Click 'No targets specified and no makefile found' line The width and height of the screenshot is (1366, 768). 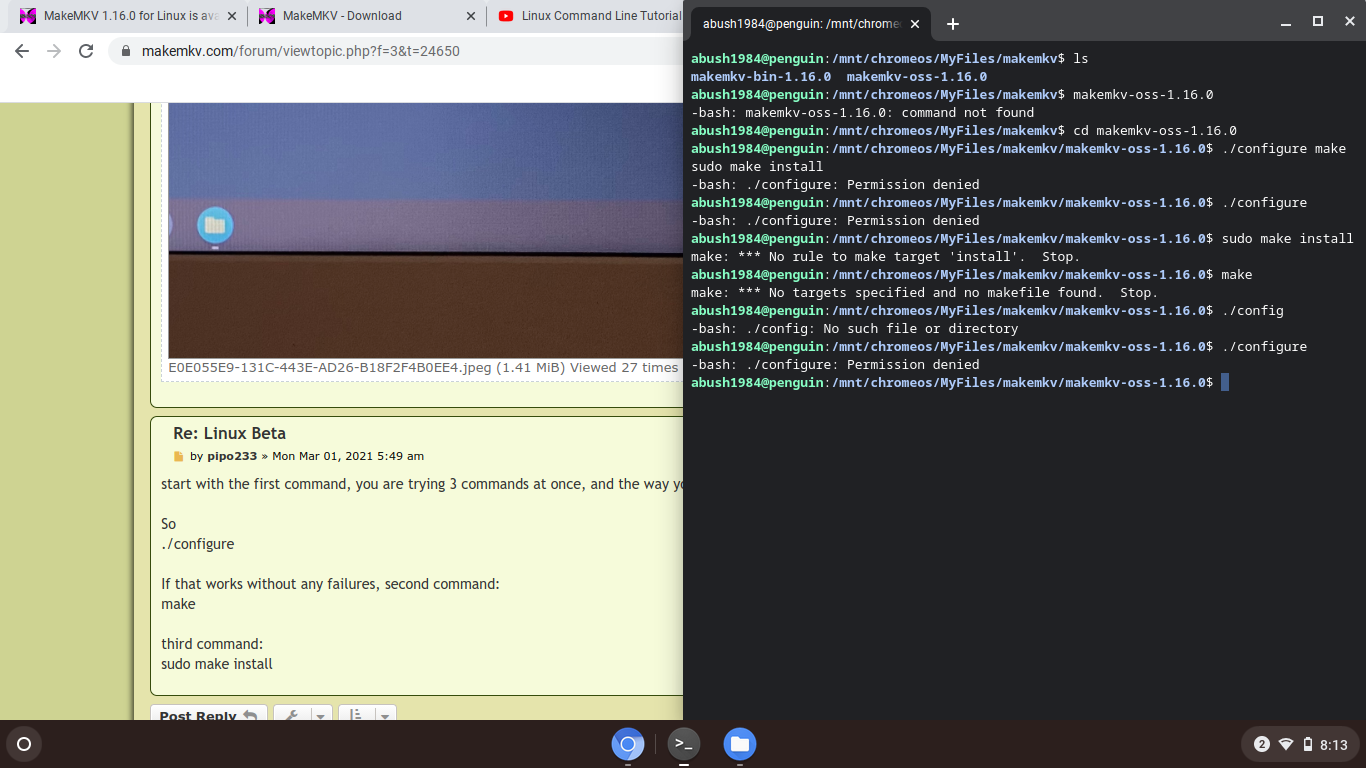[x=924, y=292]
